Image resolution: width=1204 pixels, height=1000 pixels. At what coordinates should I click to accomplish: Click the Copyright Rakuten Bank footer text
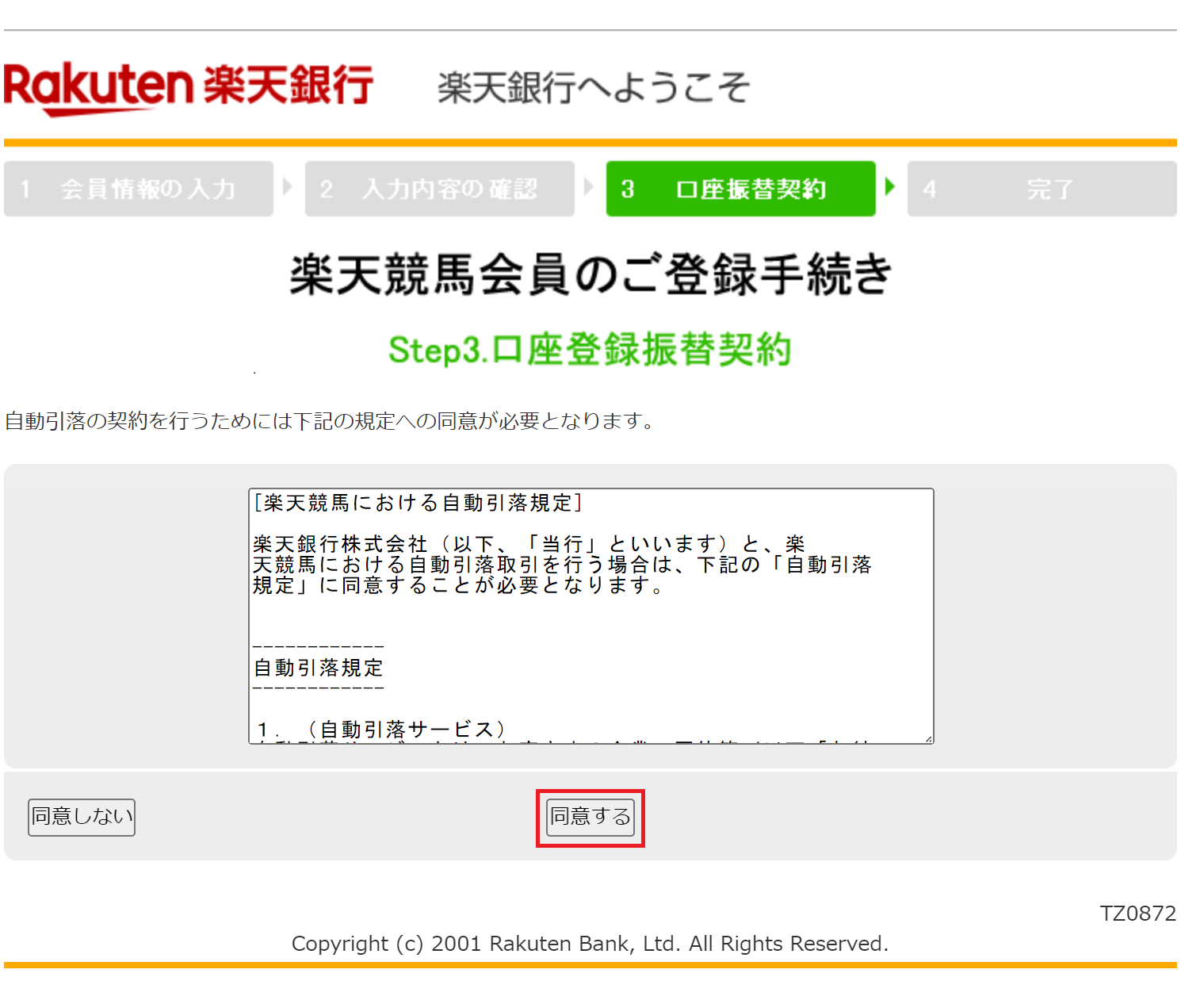590,944
